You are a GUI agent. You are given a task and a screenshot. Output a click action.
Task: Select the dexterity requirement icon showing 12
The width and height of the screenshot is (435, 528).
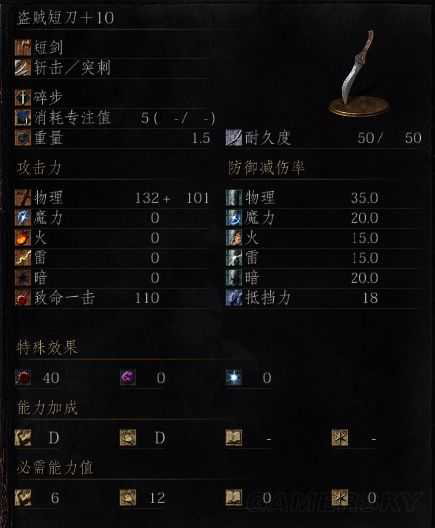click(128, 498)
